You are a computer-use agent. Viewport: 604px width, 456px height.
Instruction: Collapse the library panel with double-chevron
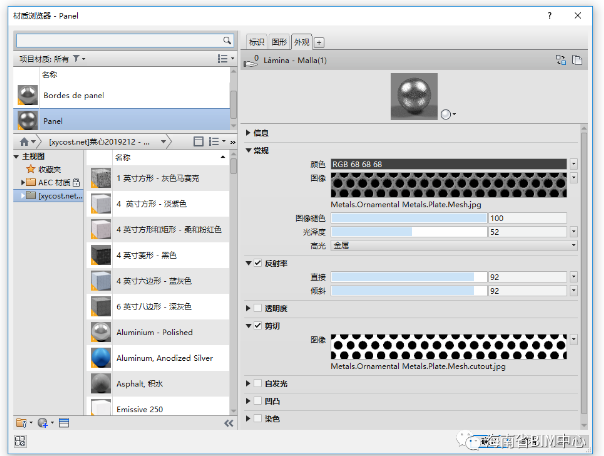pyautogui.click(x=230, y=423)
